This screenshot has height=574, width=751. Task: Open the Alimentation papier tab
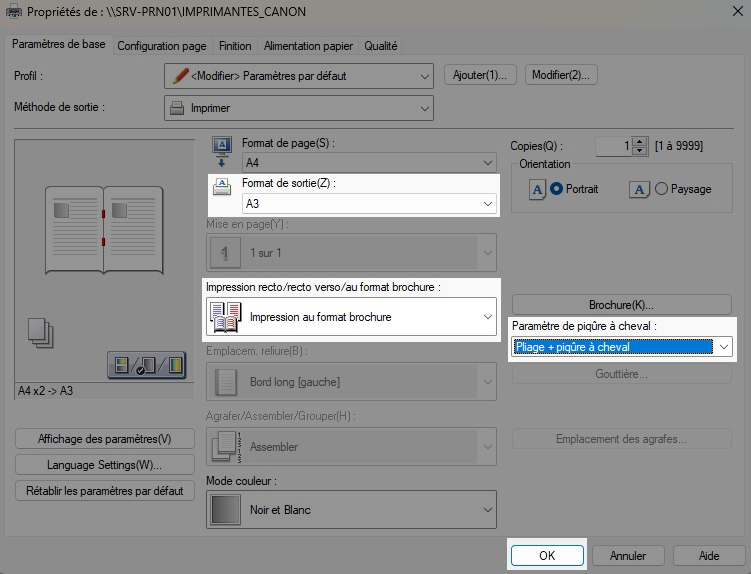310,46
